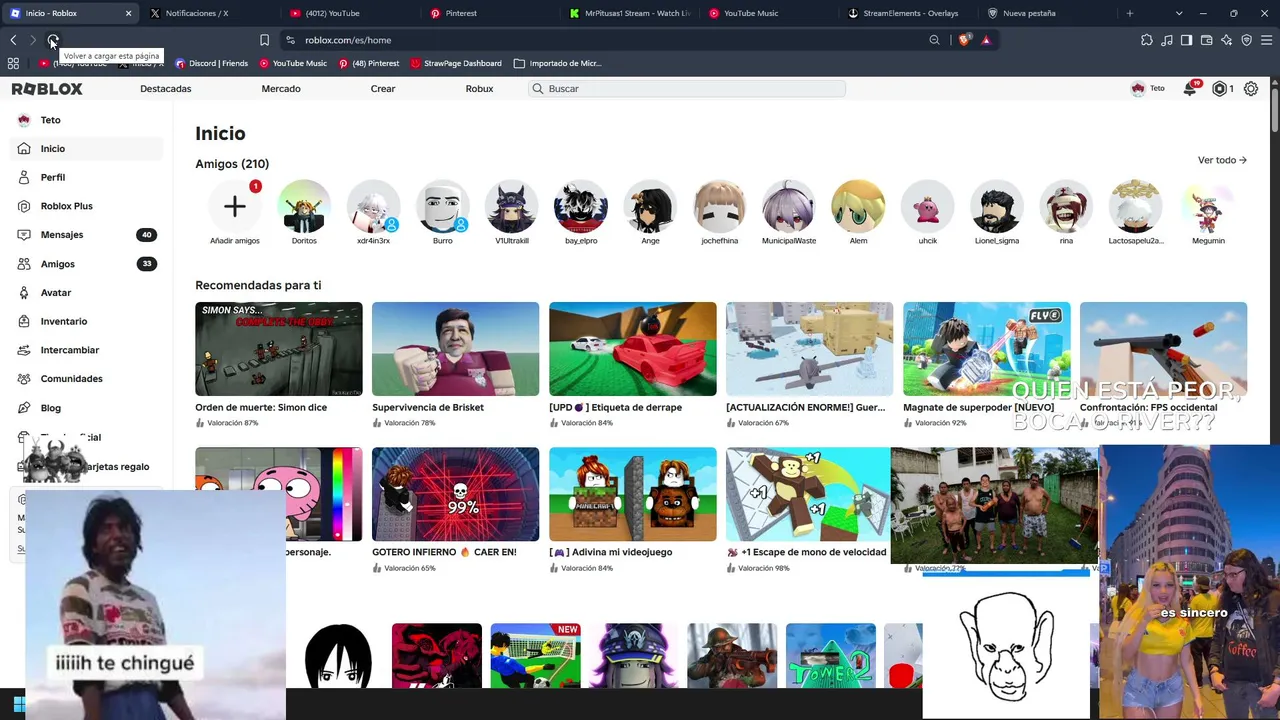Open Comunidades icon in the sidebar

[x=24, y=379]
